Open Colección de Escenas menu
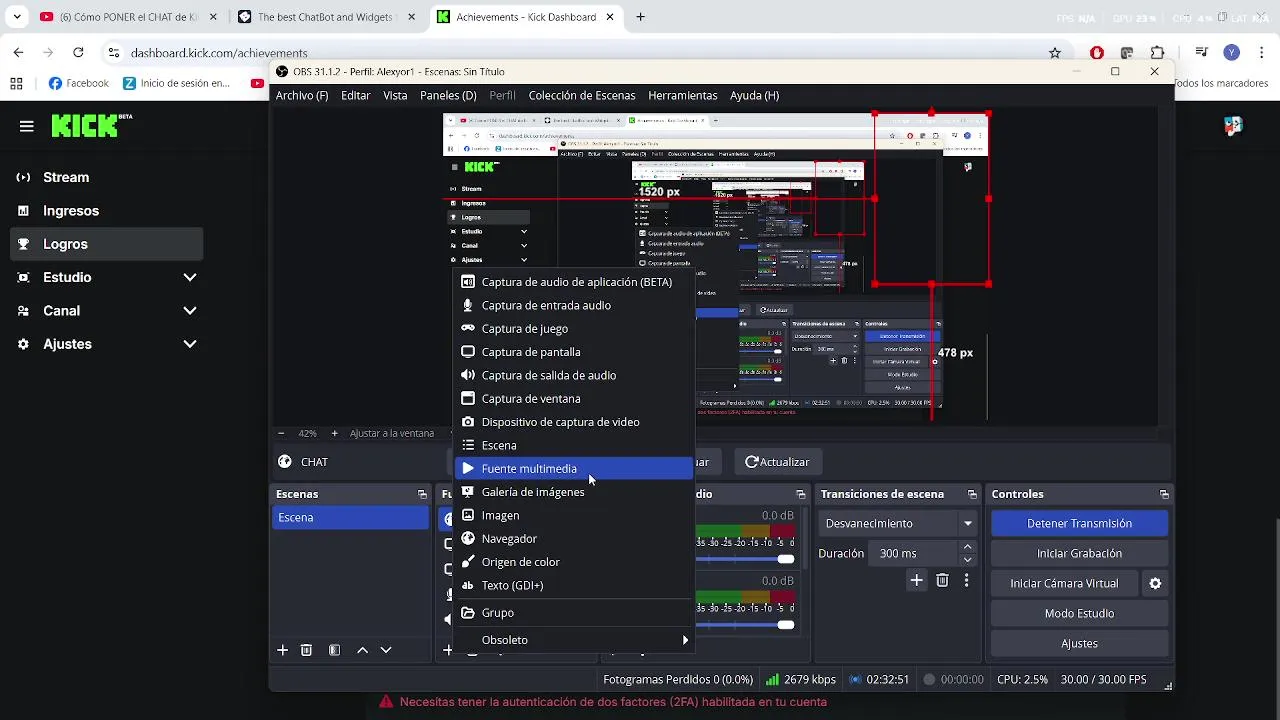The image size is (1280, 720). [582, 95]
